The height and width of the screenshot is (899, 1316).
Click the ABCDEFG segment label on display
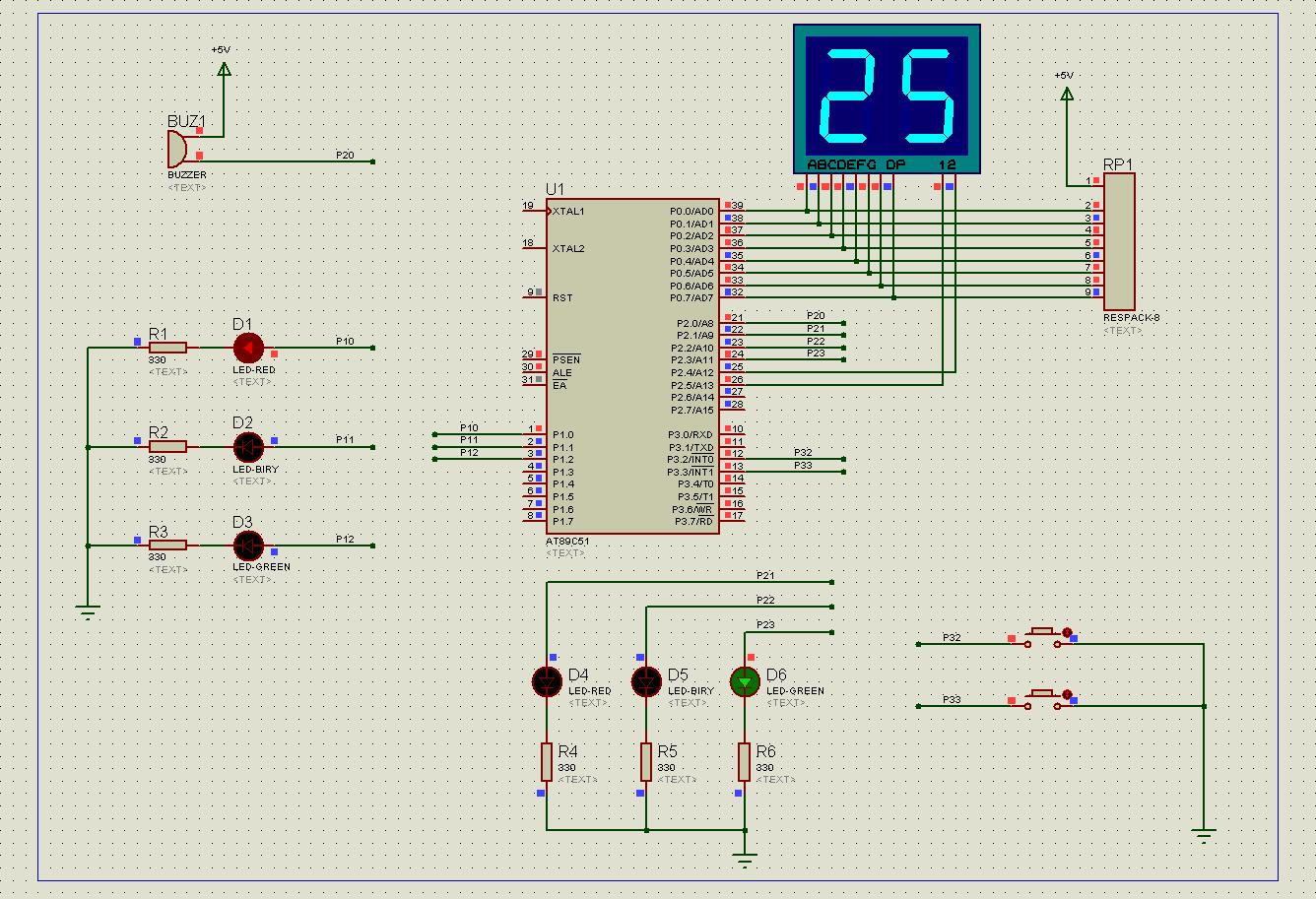[841, 164]
